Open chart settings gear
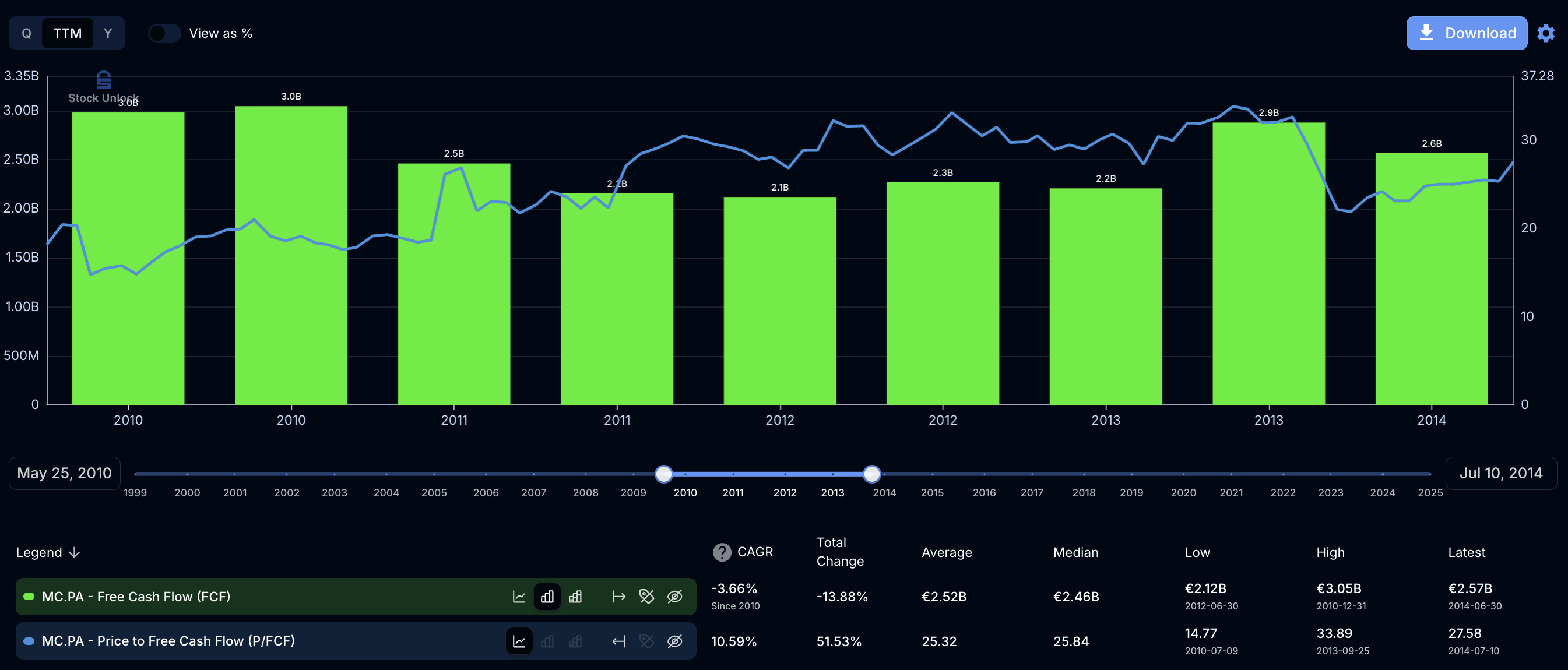The image size is (1568, 670). pos(1545,33)
